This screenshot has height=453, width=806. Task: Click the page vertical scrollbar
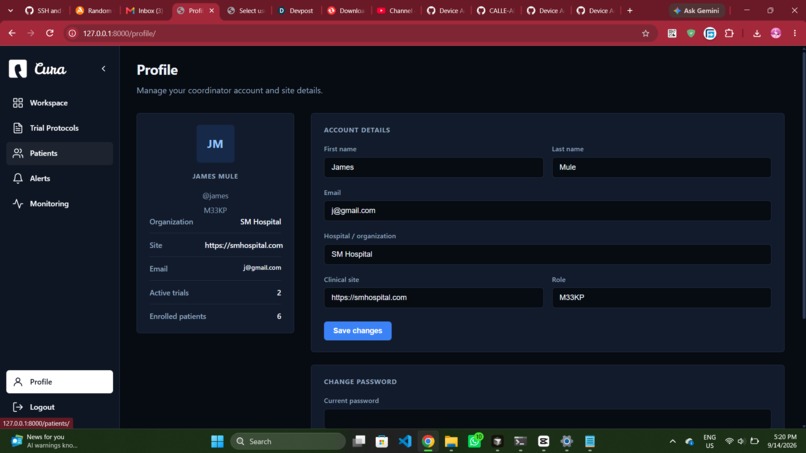803,185
